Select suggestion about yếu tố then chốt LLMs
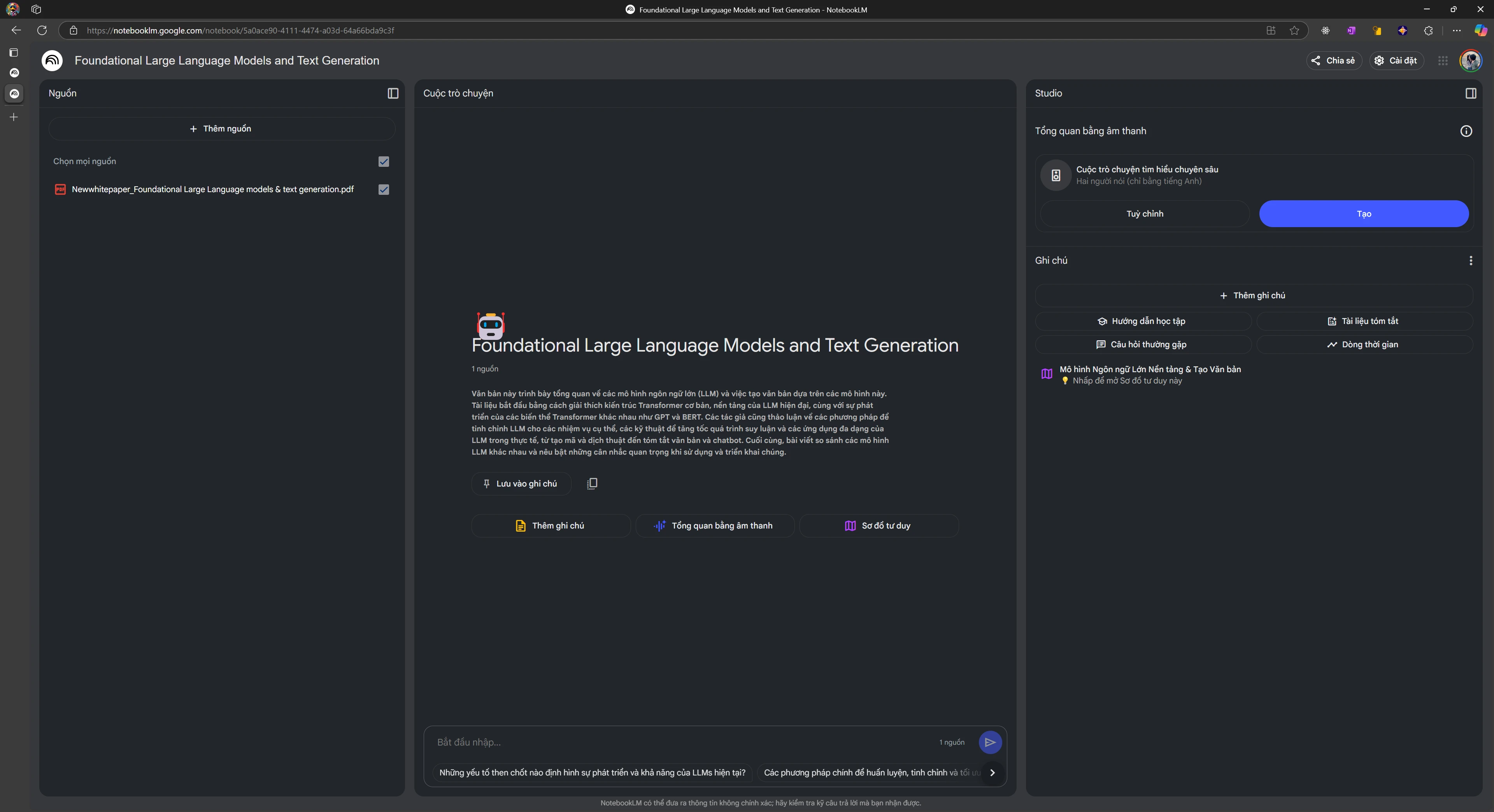This screenshot has width=1494, height=812. click(x=592, y=772)
